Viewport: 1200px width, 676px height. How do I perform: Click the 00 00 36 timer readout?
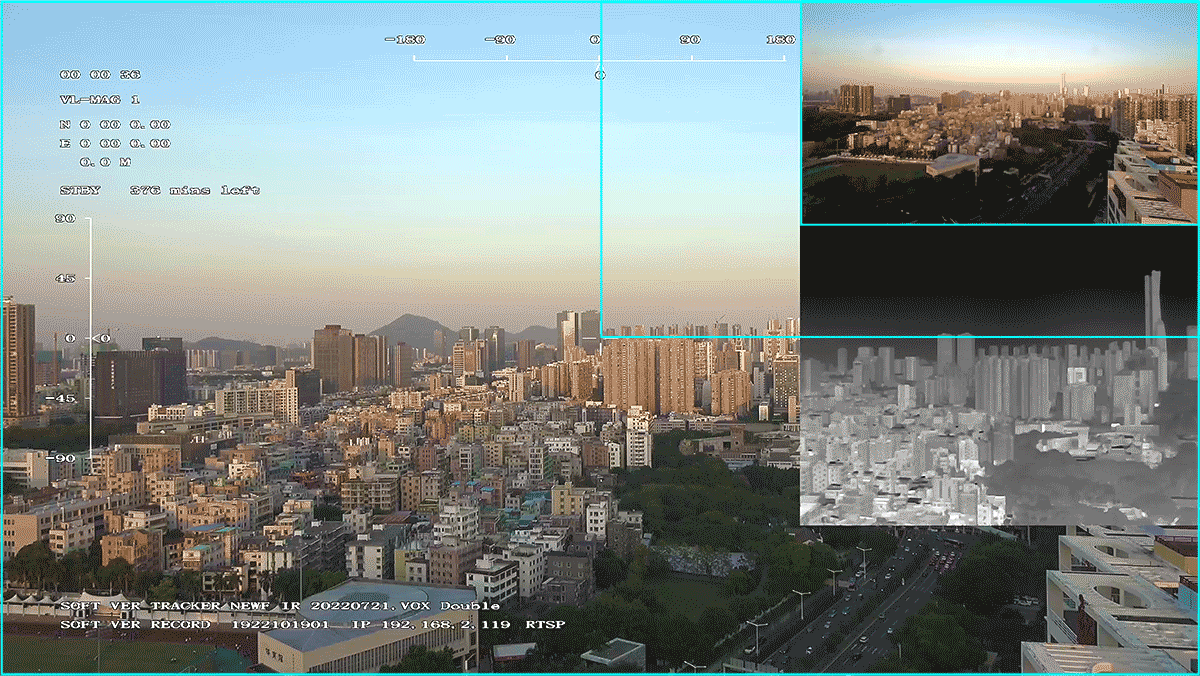(100, 75)
